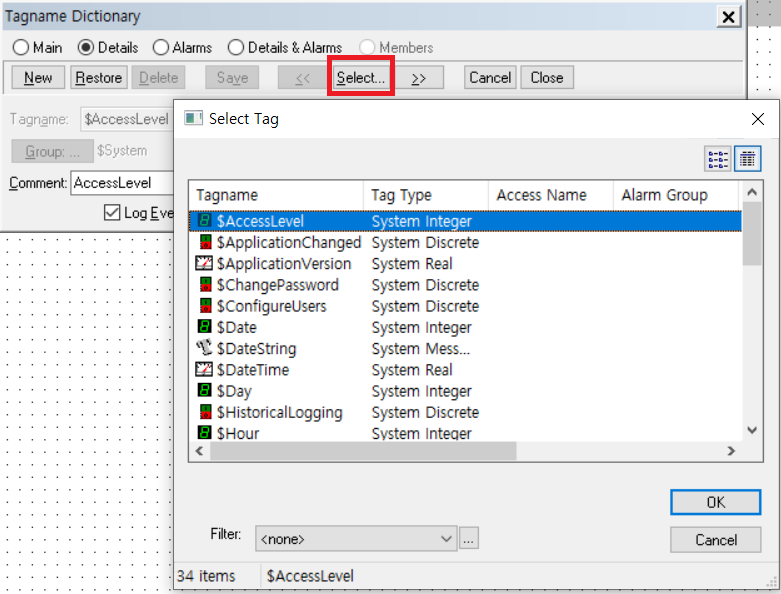The height and width of the screenshot is (594, 781).
Task: Open filter definition with the ellipsis button
Action: coord(469,539)
